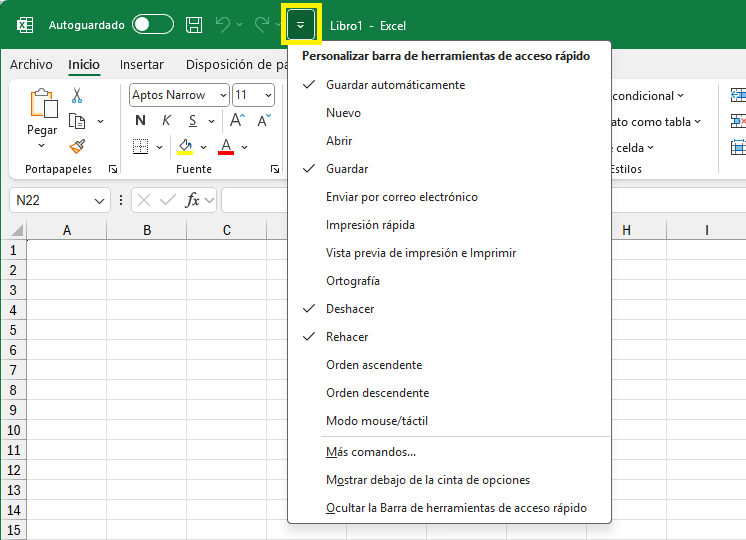Select column B header

(x=147, y=230)
